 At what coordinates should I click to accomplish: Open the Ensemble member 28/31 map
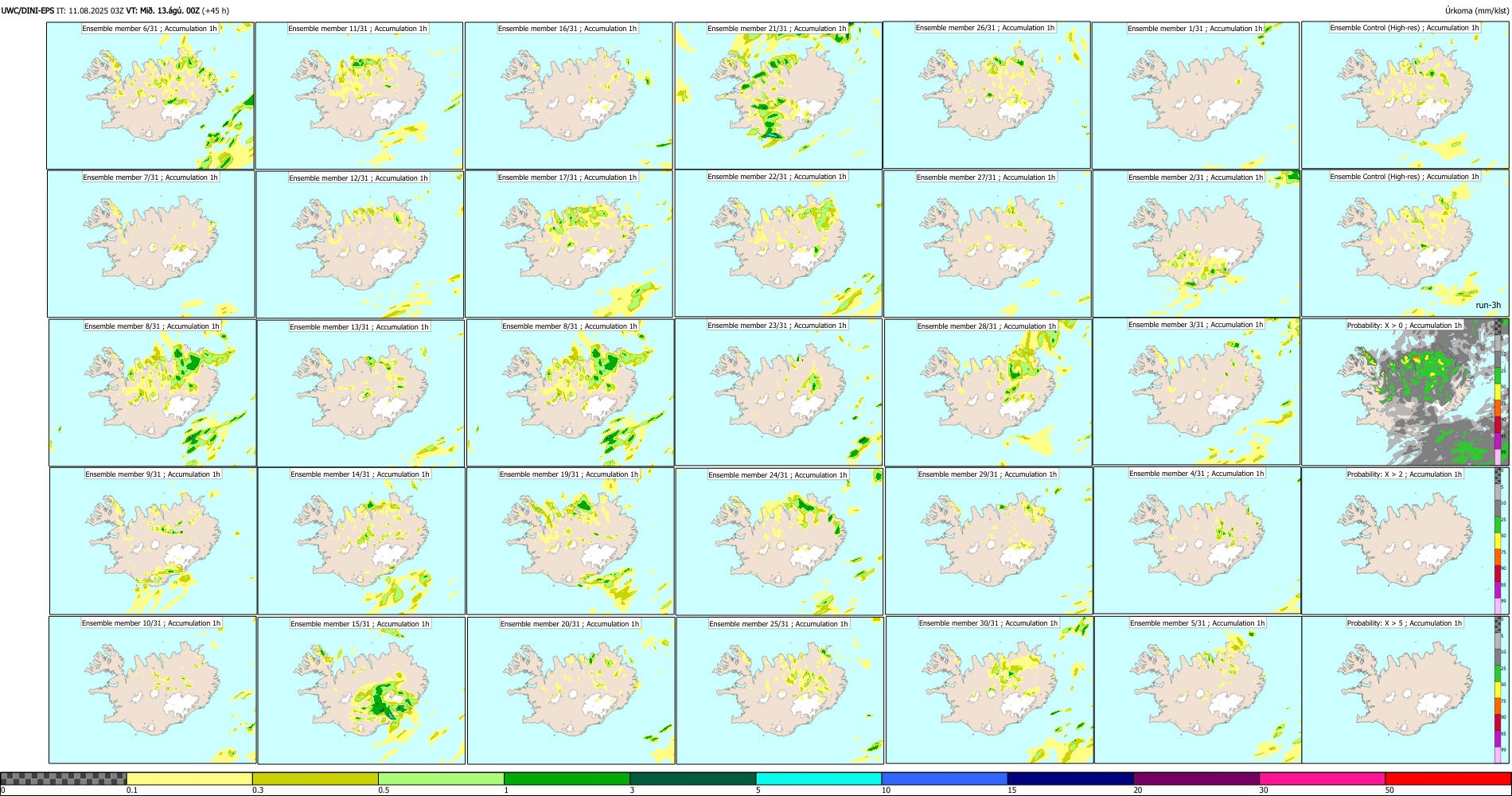tap(988, 393)
